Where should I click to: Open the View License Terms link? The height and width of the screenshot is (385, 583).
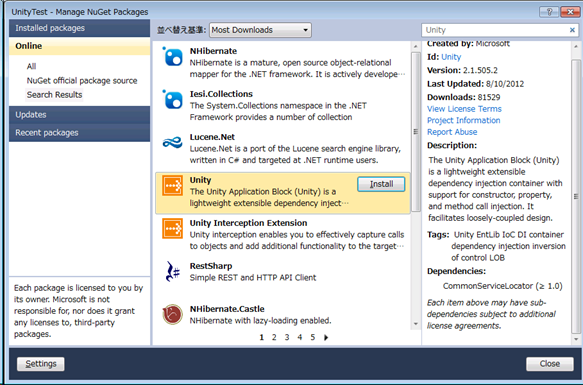464,109
